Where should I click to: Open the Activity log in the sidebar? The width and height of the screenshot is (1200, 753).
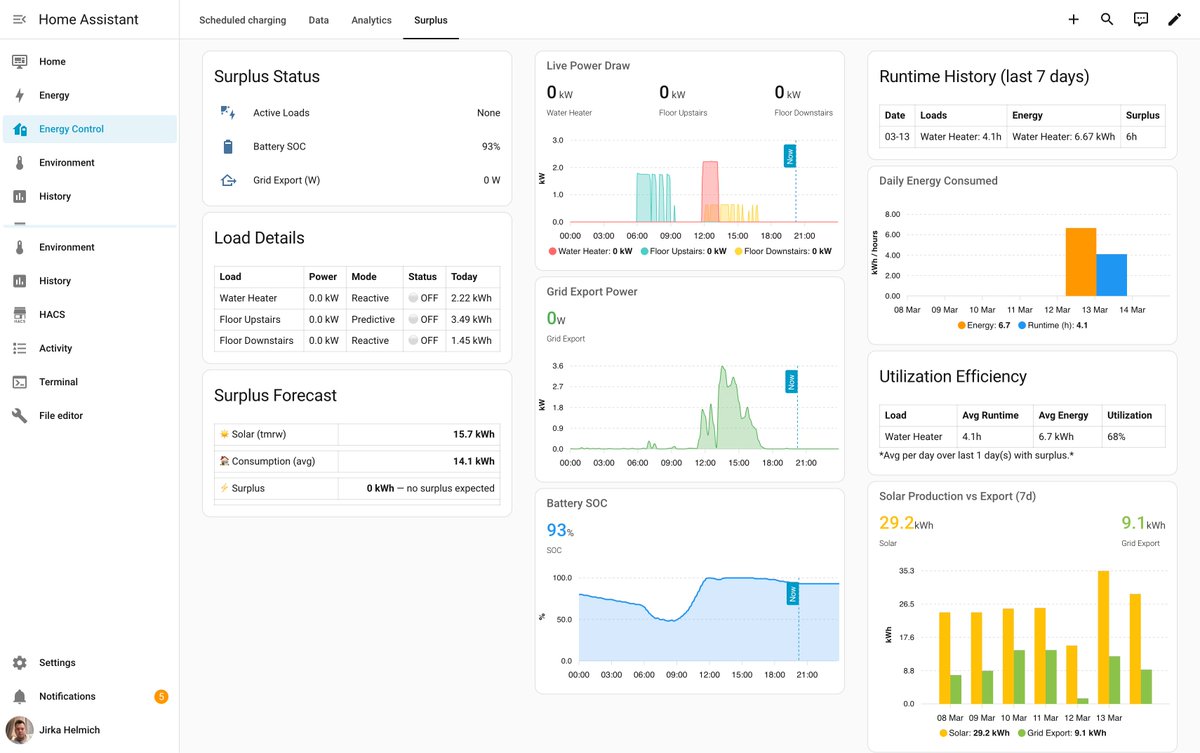coord(89,348)
